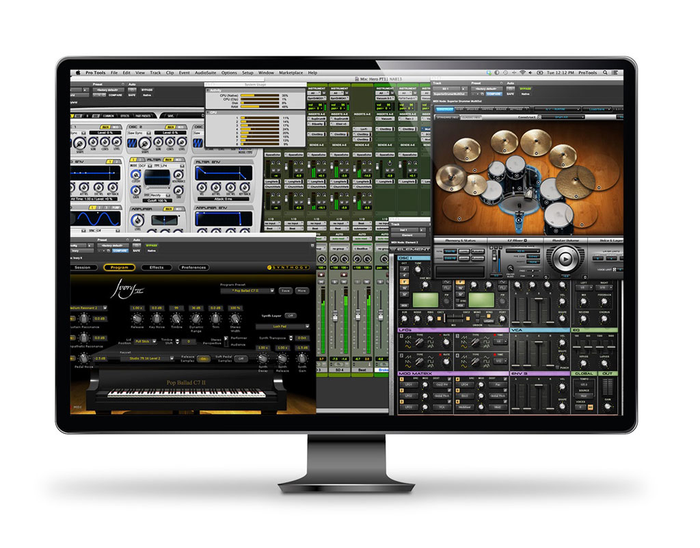Open the Marketplace menu
The image size is (700, 548).
tap(291, 73)
